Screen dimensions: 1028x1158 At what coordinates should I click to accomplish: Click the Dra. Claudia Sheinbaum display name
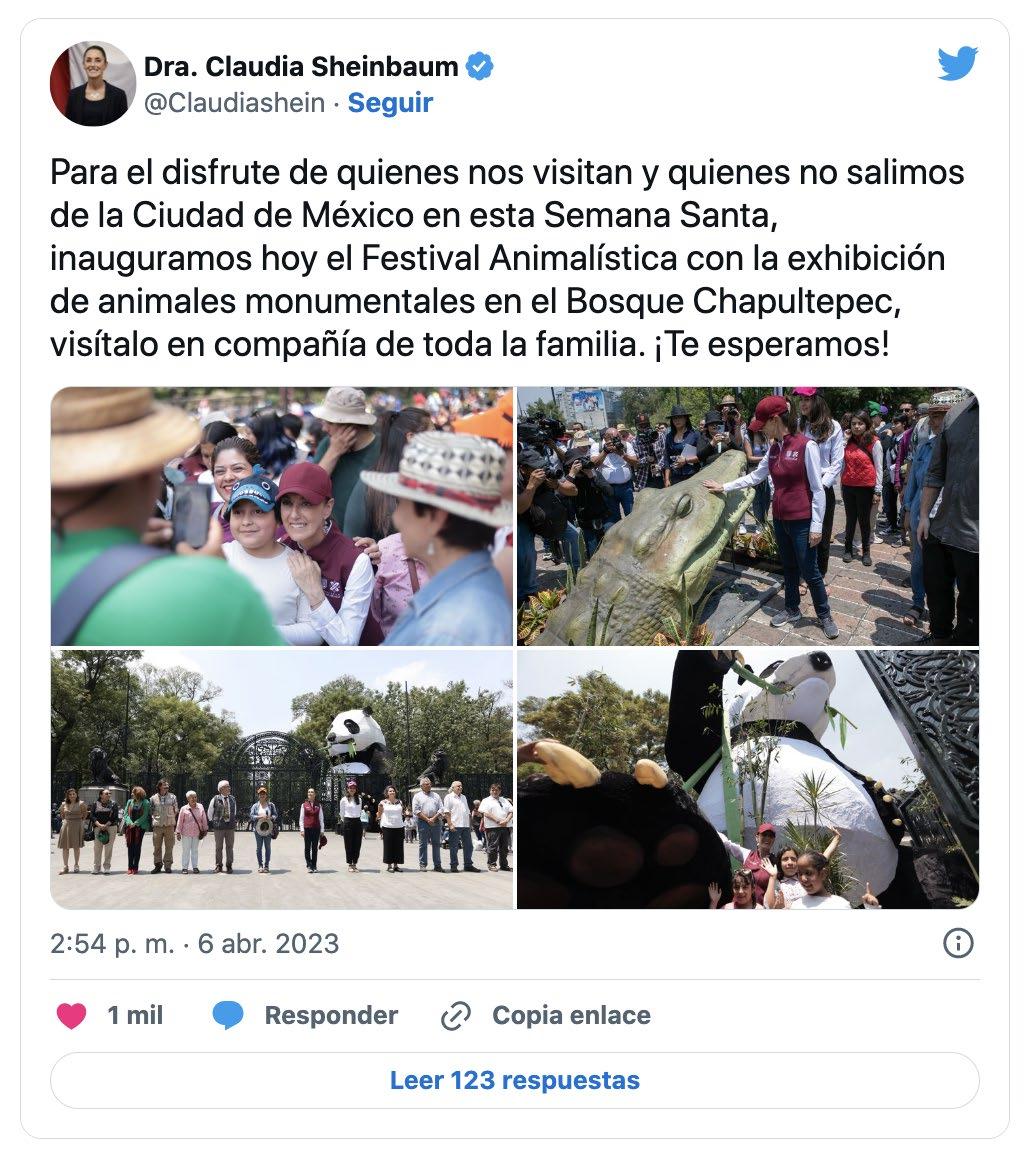(x=301, y=66)
